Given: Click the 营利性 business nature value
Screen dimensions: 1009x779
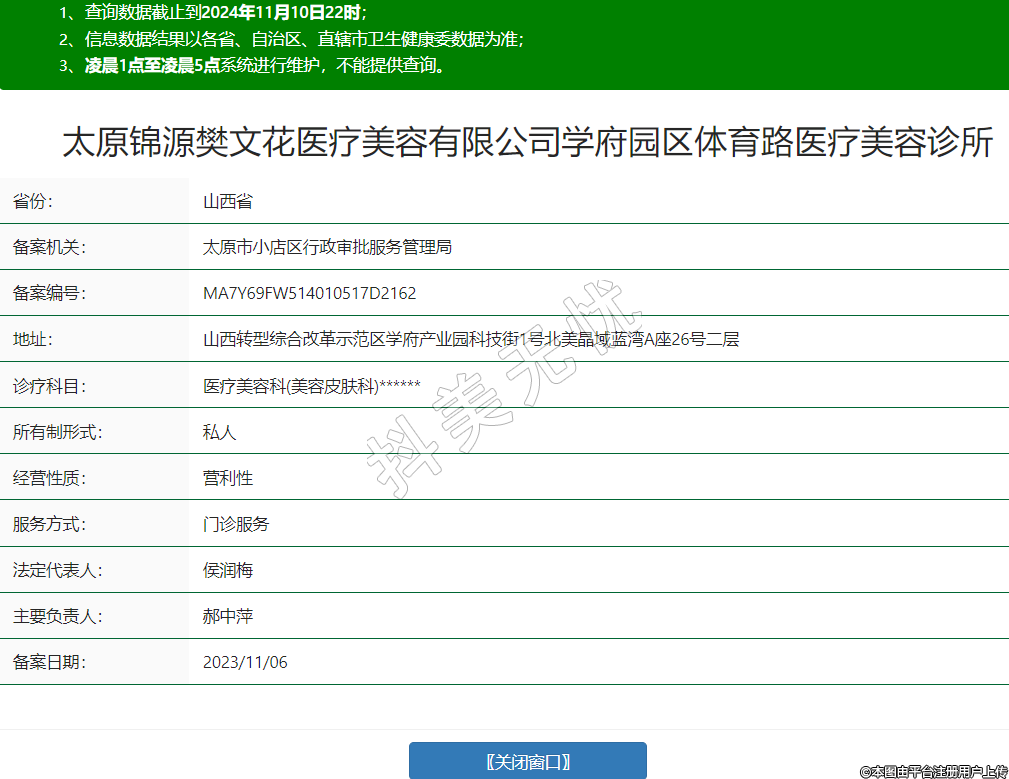Looking at the screenshot, I should (x=228, y=478).
